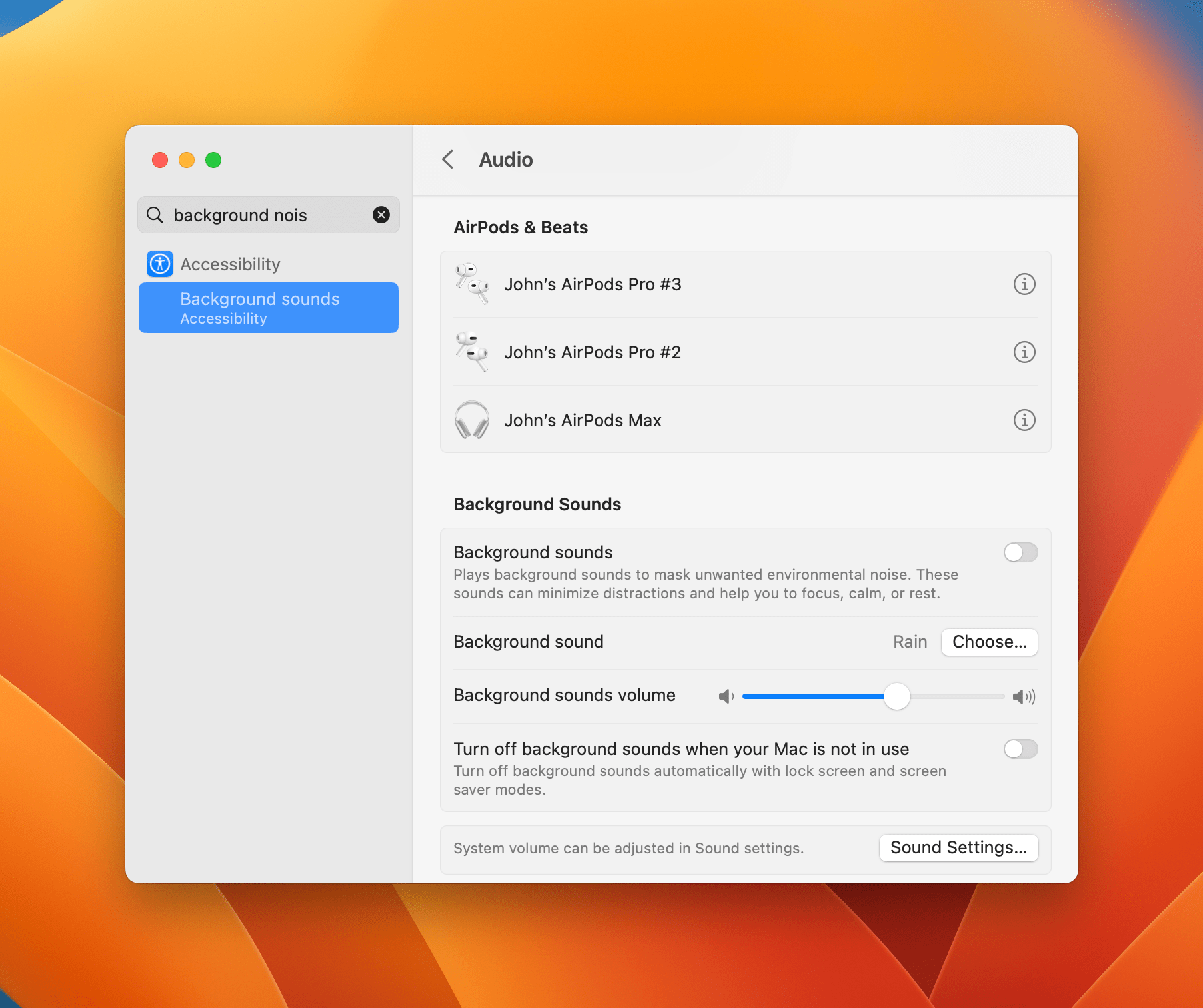Image resolution: width=1203 pixels, height=1008 pixels.
Task: Click the blue Accessibility icon in sidebar
Action: [160, 264]
